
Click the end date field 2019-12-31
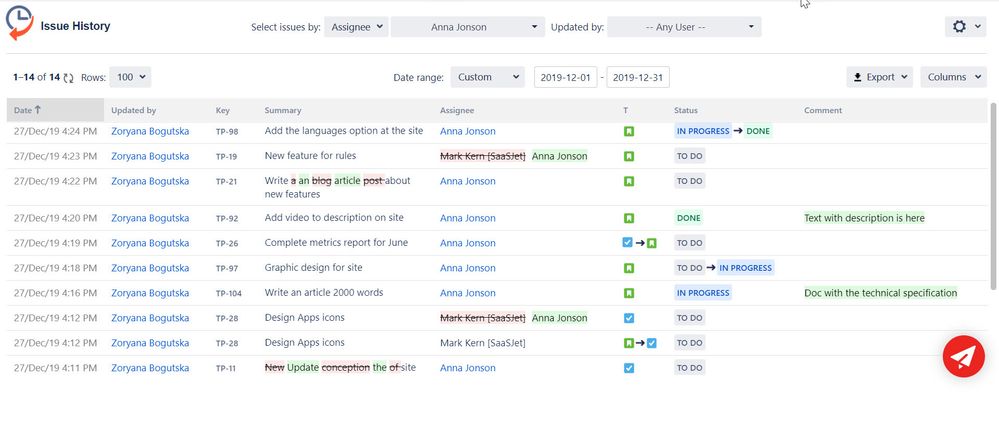(638, 77)
